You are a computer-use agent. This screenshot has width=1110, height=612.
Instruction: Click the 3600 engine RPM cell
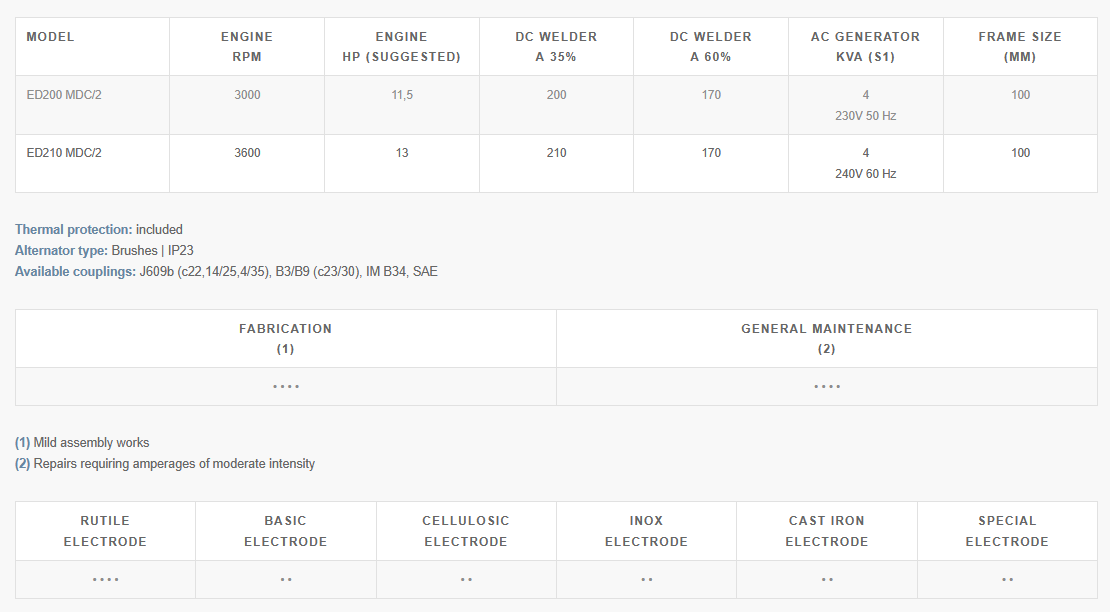tap(247, 153)
